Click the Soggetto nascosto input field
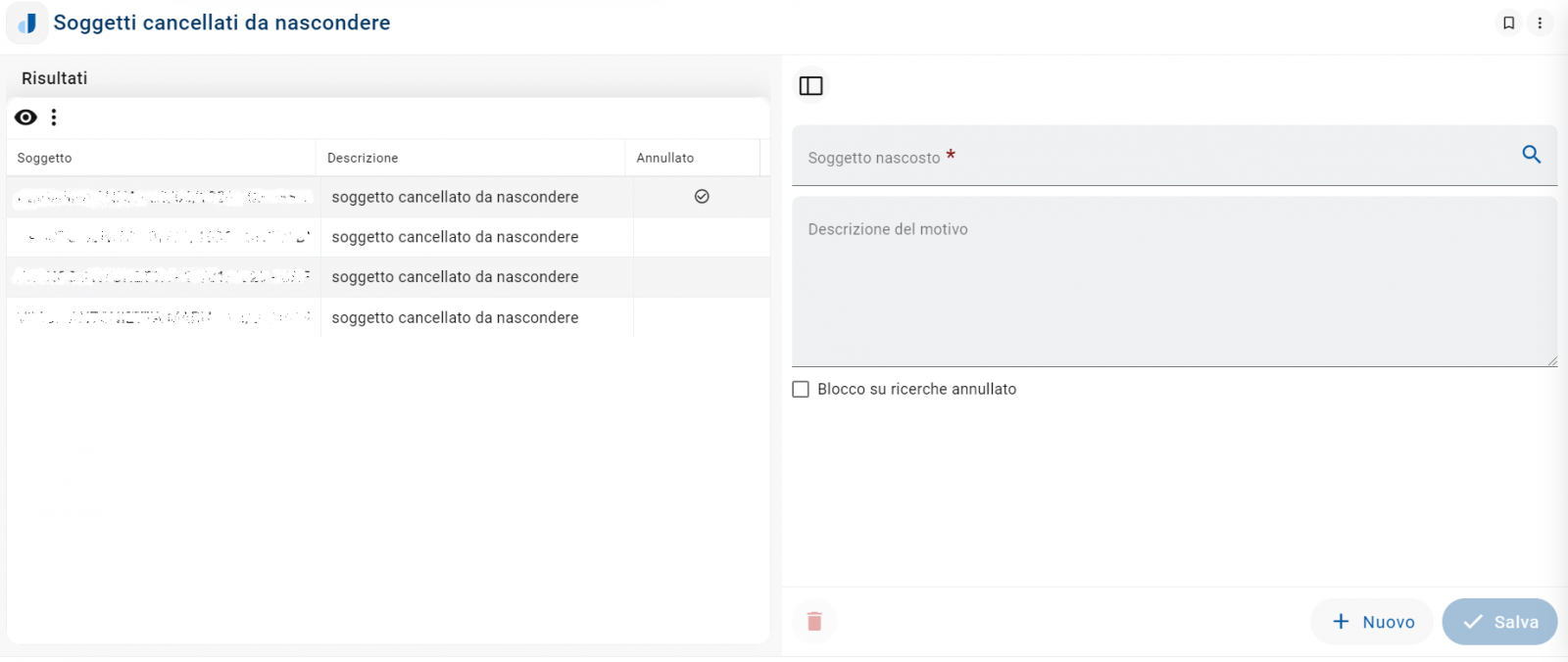Screen dimensions: 1568x662 (x=1156, y=157)
